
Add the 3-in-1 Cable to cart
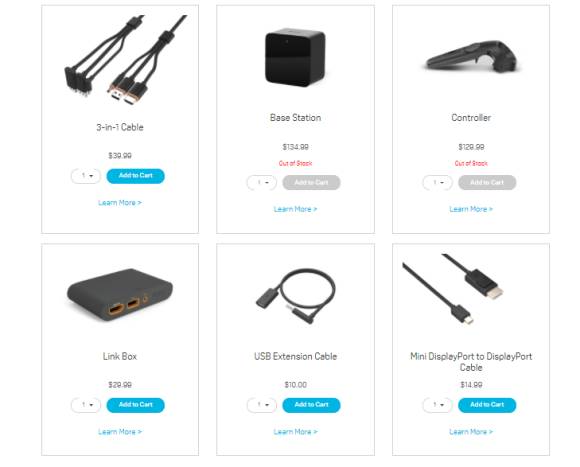135,176
